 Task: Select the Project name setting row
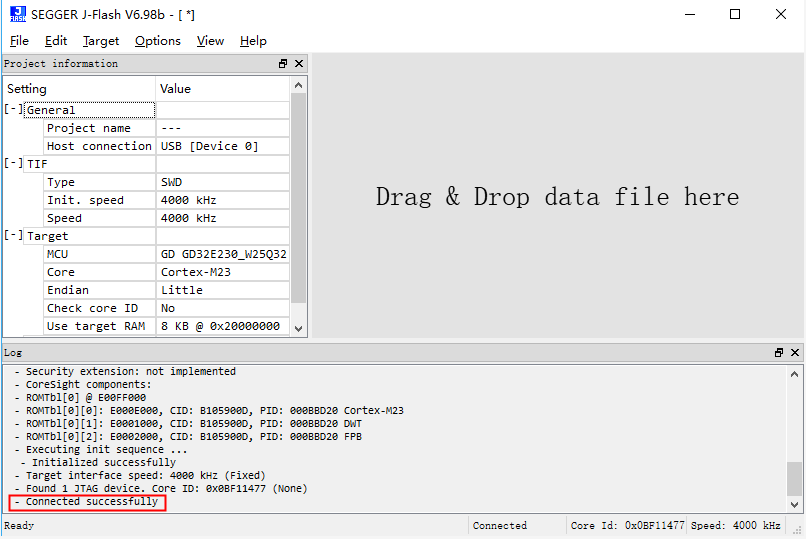tap(99, 128)
